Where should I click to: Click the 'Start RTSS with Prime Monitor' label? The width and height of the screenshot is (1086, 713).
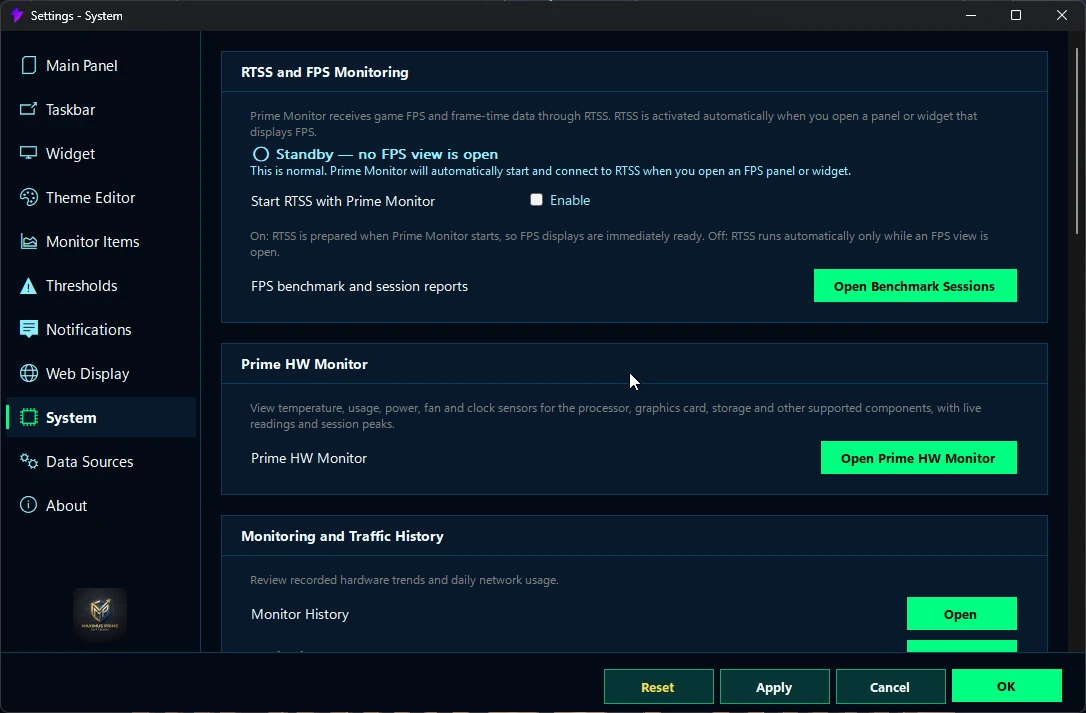[343, 201]
